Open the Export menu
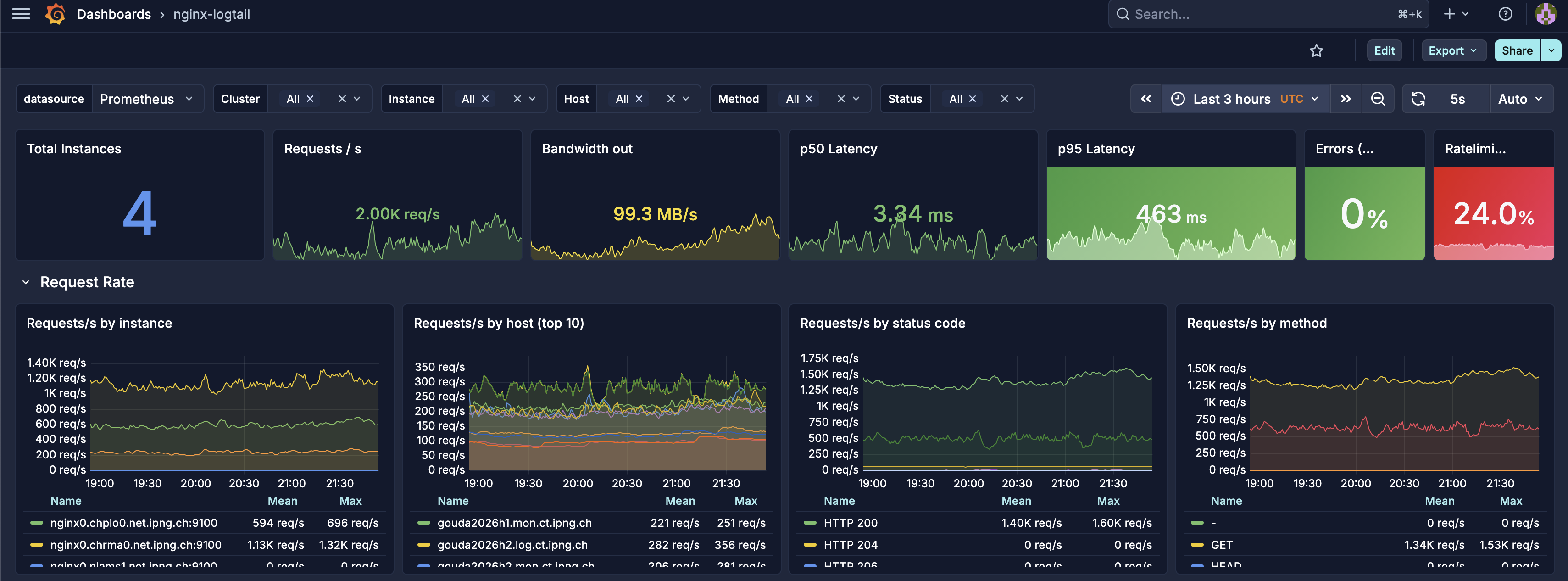This screenshot has height=581, width=1568. click(1452, 50)
